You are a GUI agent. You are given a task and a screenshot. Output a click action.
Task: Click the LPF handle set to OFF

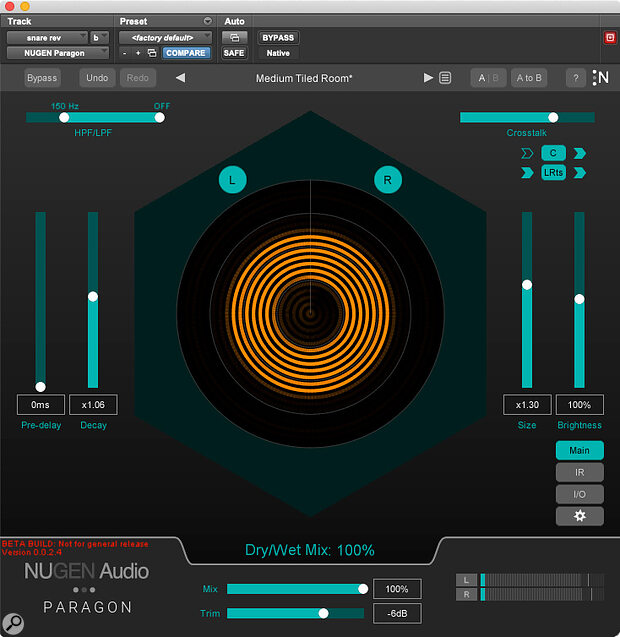click(x=160, y=117)
